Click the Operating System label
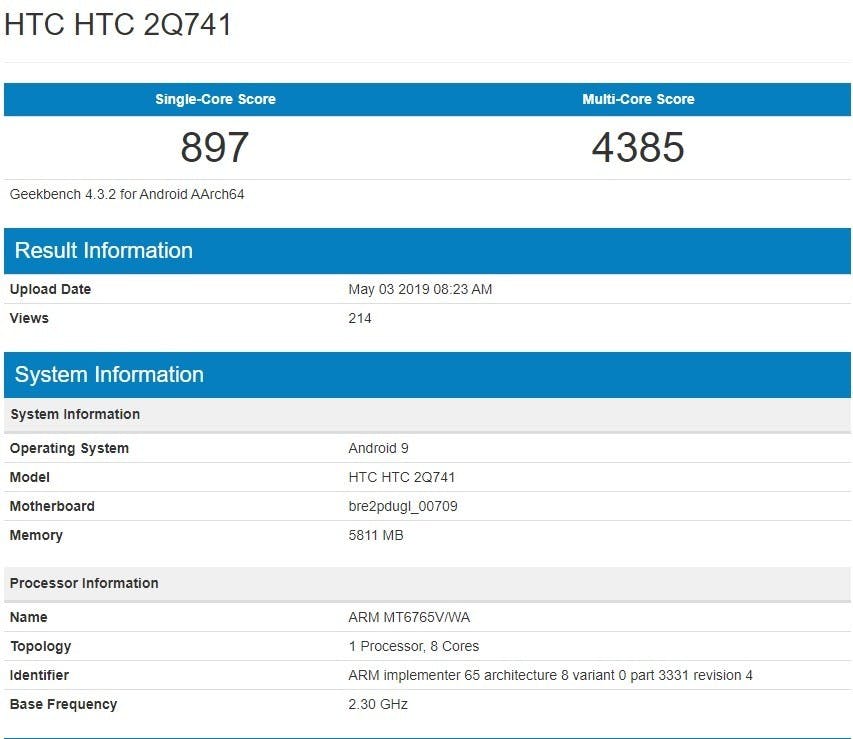Screen dimensions: 853x739 pyautogui.click(x=69, y=448)
